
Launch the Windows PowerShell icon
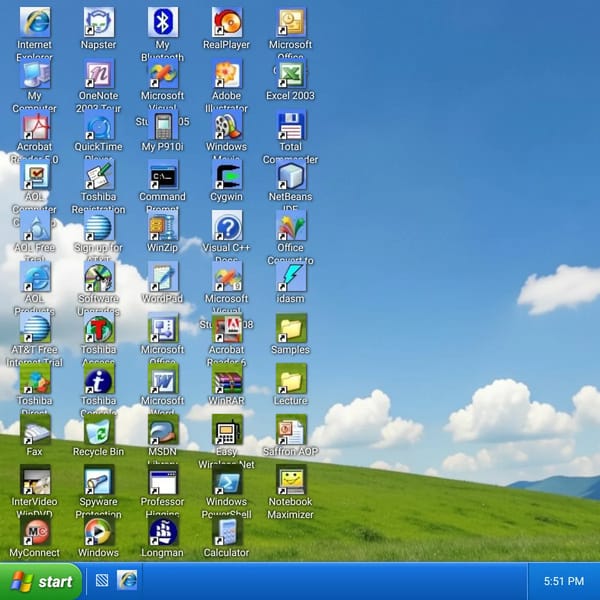(227, 480)
